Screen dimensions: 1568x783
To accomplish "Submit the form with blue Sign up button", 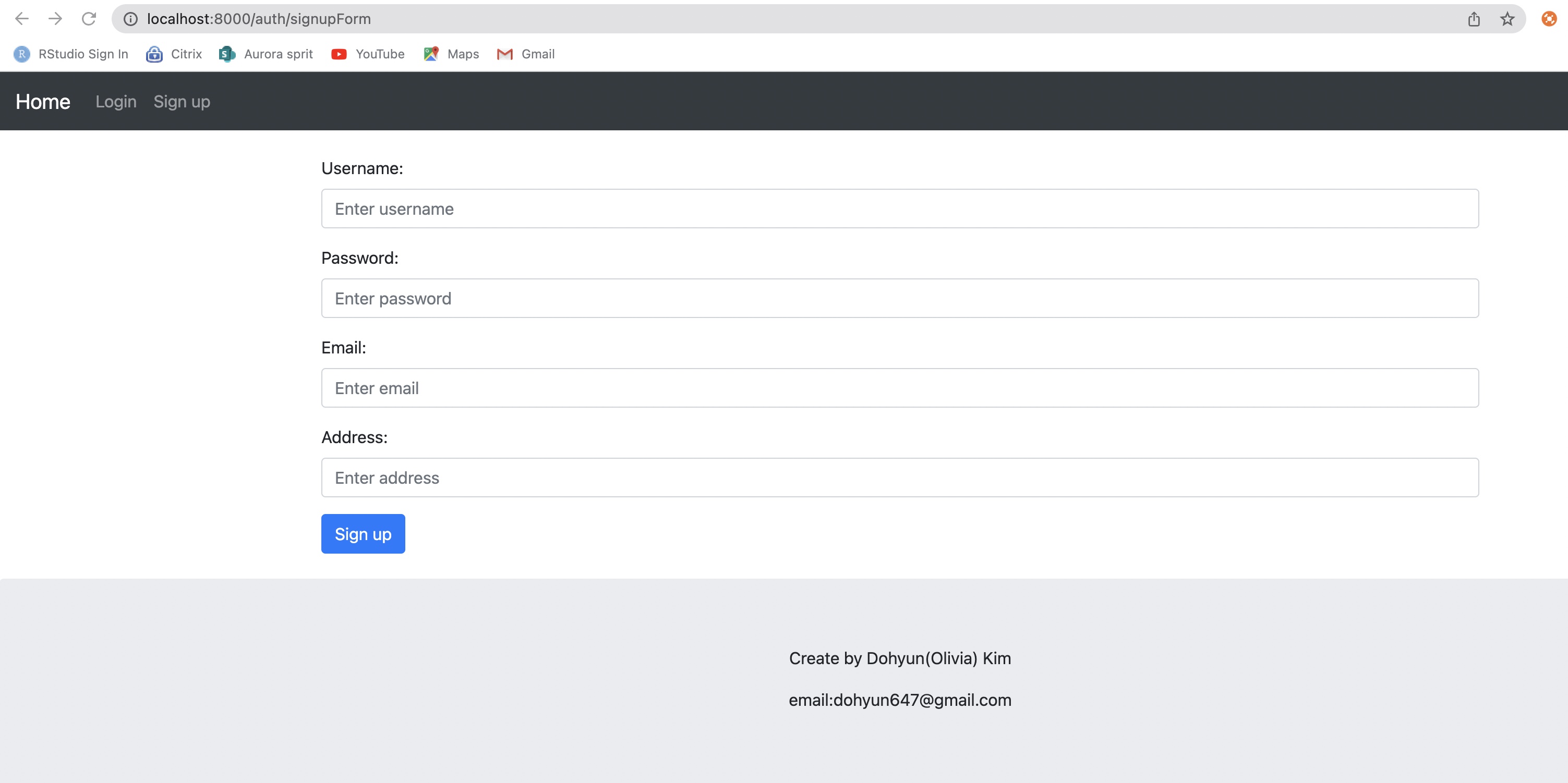I will coord(364,534).
